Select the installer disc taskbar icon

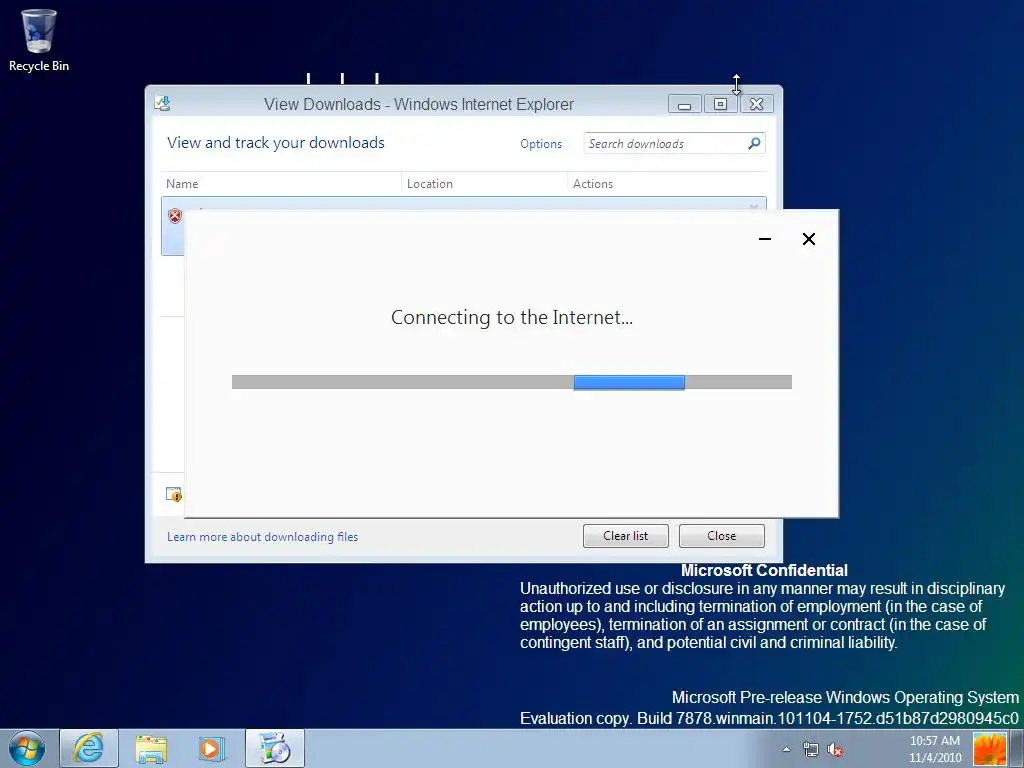click(x=275, y=748)
